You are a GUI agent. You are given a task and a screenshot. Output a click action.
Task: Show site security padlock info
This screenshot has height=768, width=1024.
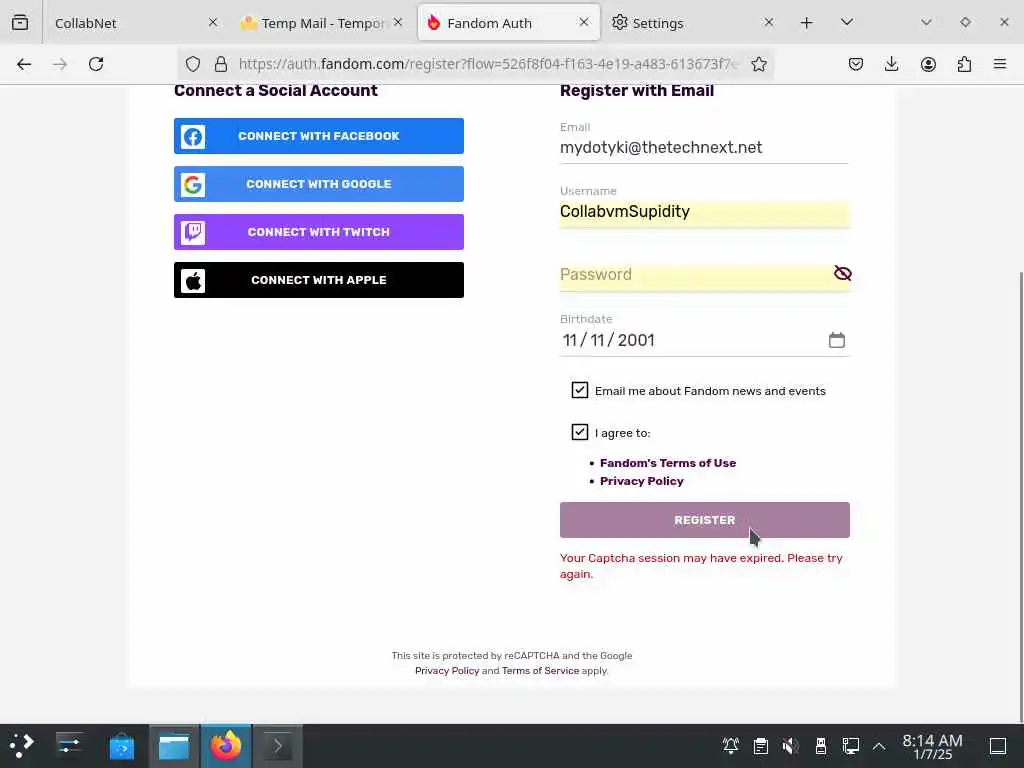click(221, 64)
